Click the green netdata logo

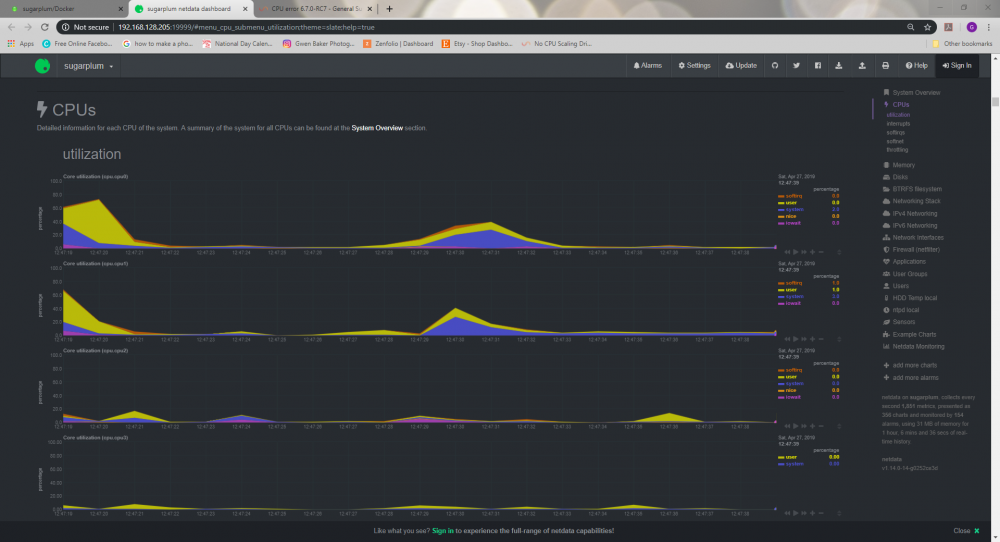click(x=42, y=66)
